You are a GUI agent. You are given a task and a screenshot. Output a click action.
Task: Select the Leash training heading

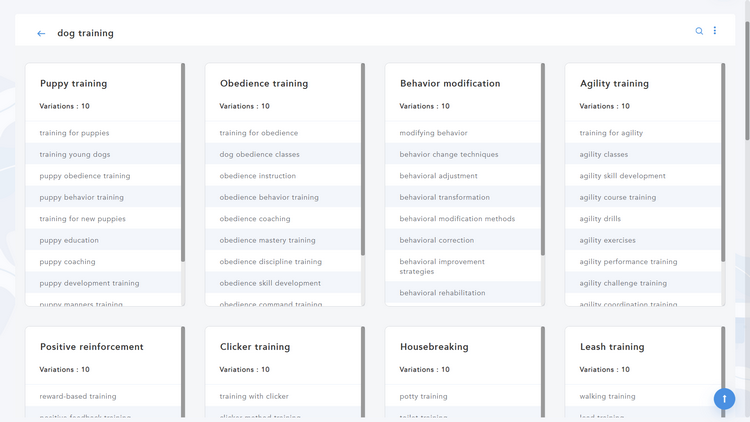612,346
